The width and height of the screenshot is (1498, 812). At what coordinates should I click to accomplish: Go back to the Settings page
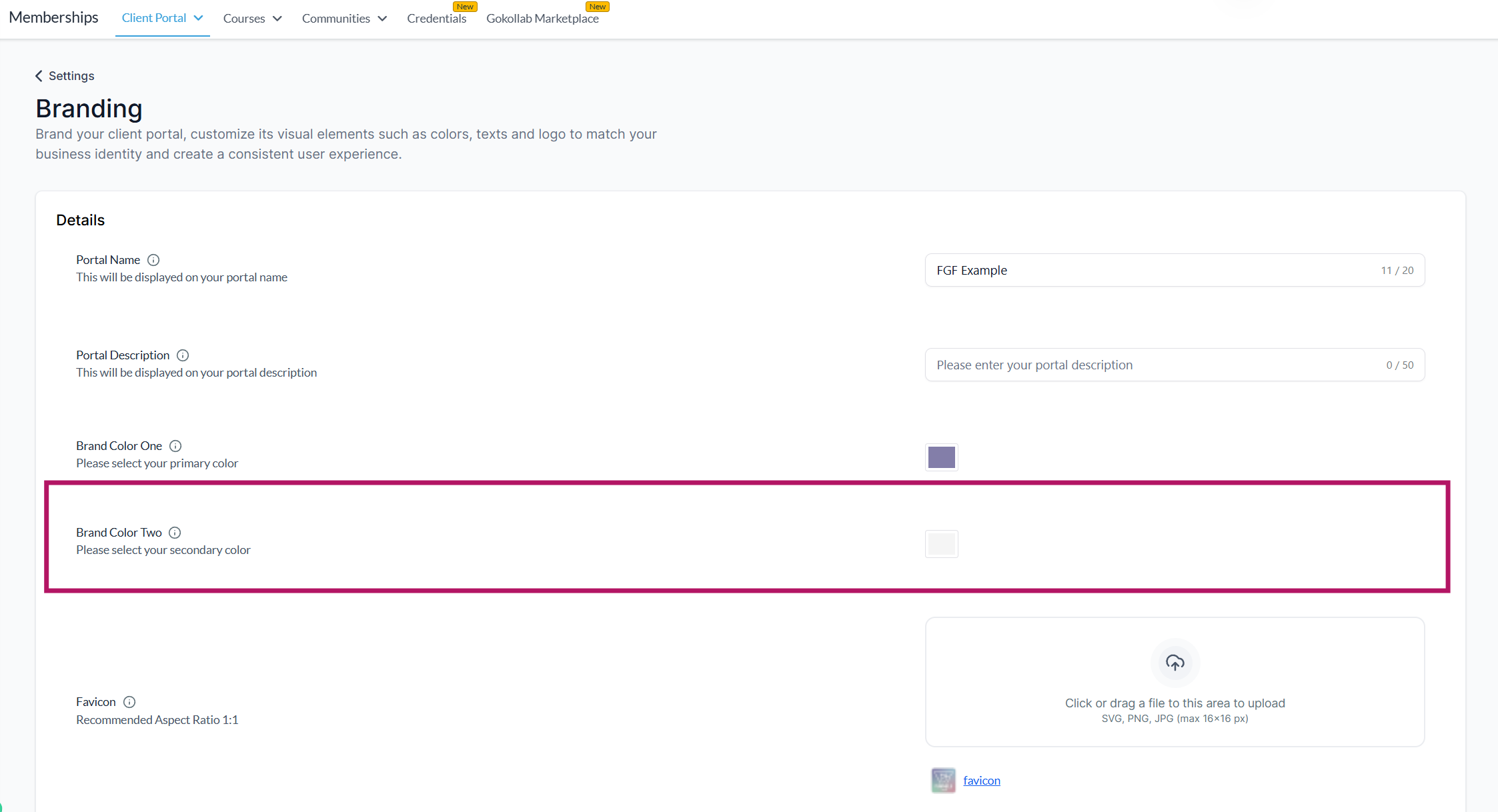[71, 76]
